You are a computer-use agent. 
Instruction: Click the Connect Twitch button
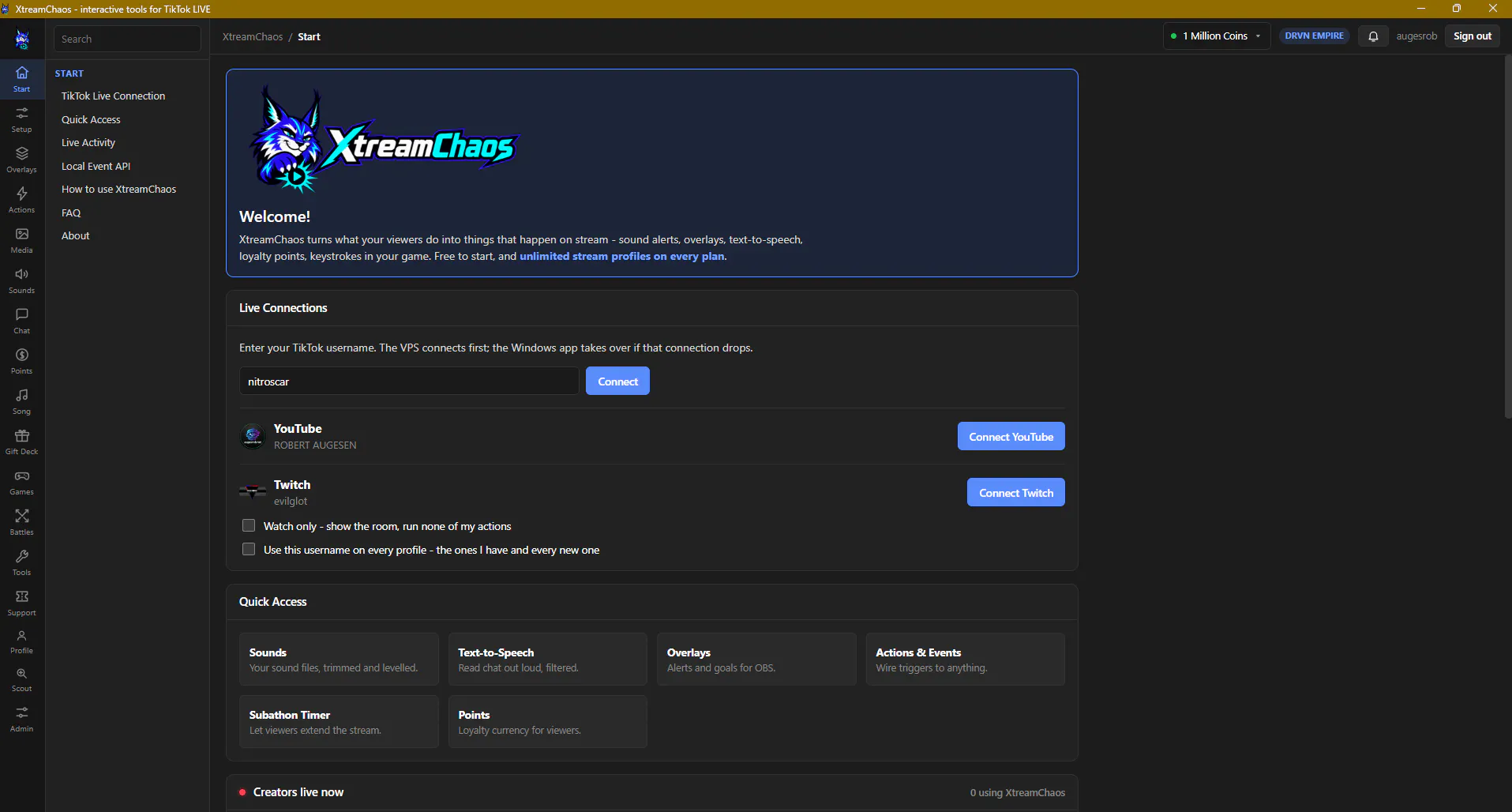(x=1015, y=493)
